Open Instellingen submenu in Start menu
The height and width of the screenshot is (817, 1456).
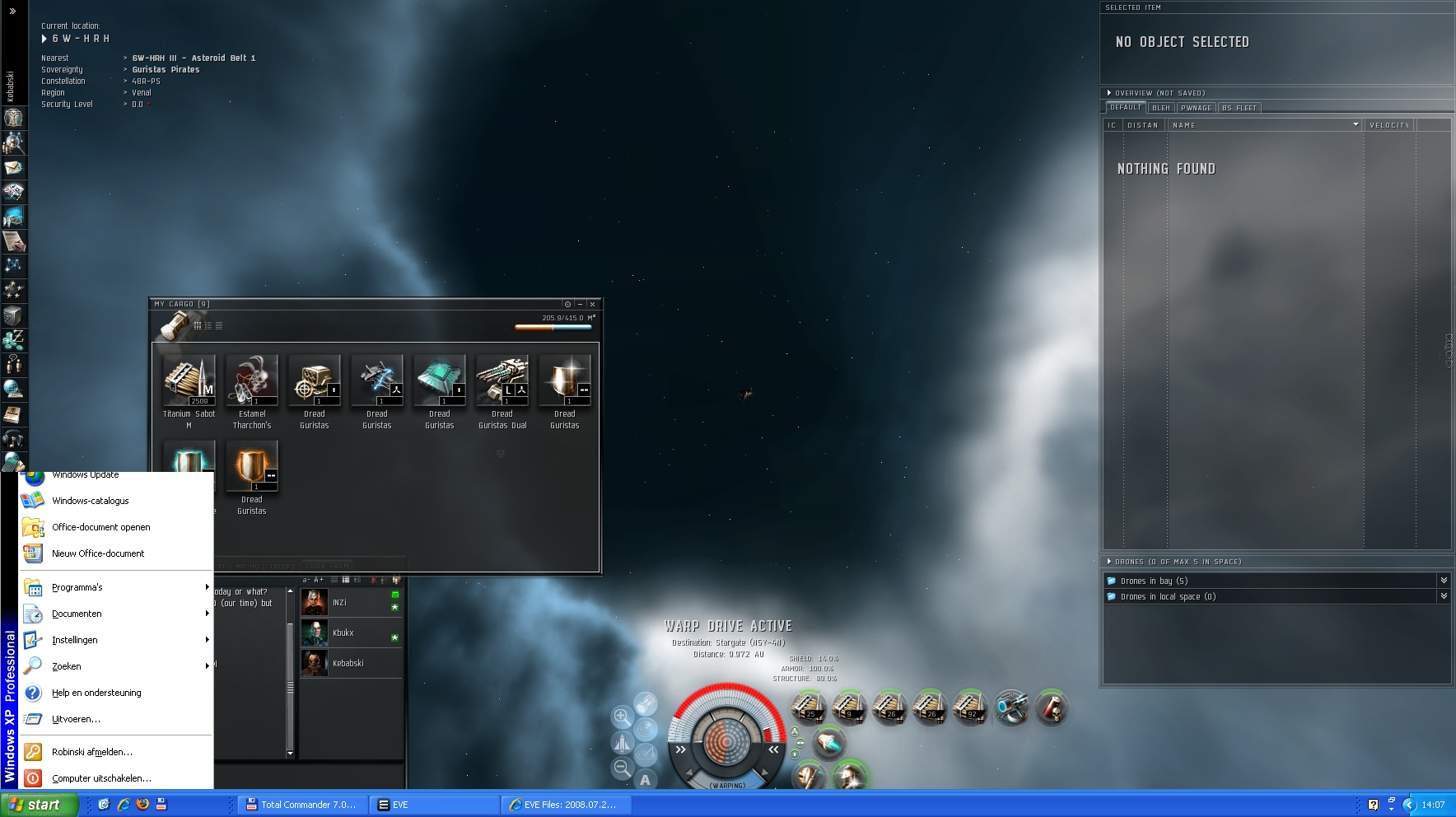[116, 640]
